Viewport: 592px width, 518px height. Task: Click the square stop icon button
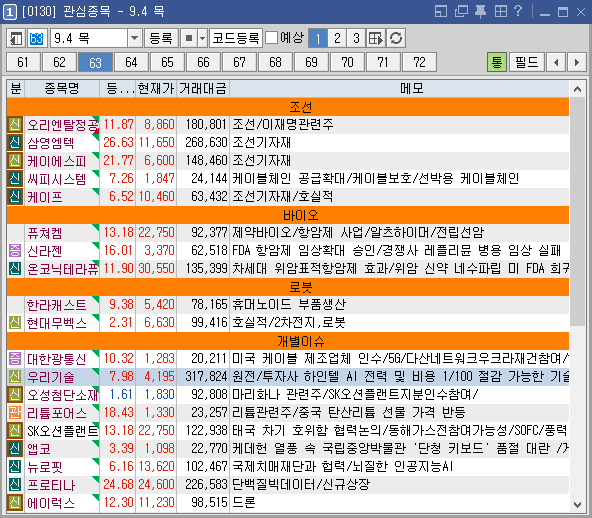189,38
